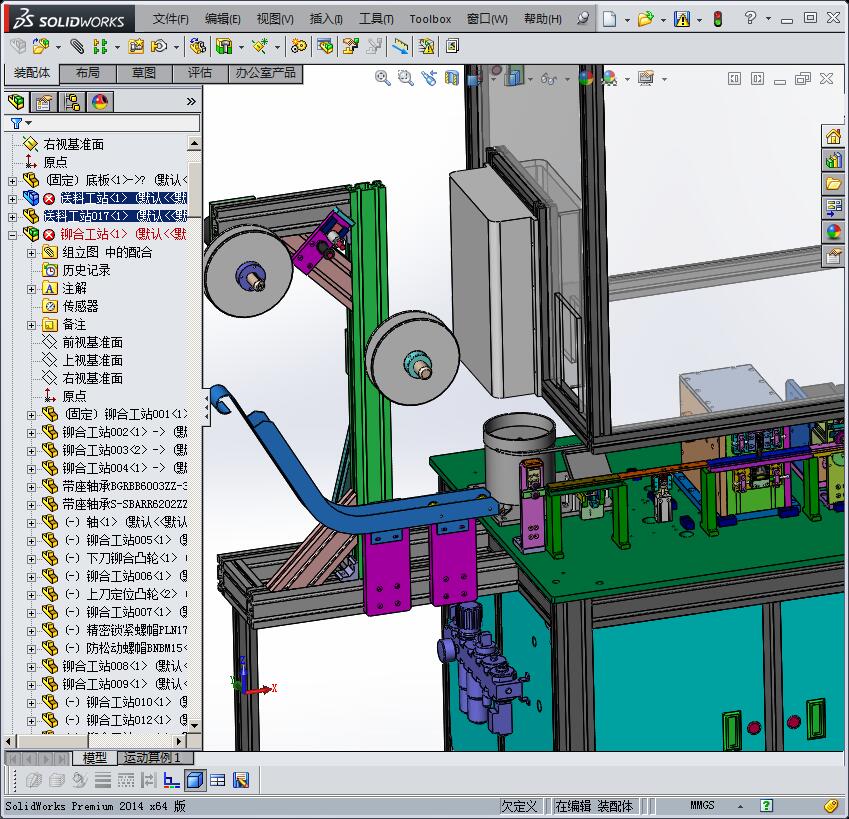This screenshot has width=849, height=819.
Task: Click the Section View icon
Action: tap(450, 78)
